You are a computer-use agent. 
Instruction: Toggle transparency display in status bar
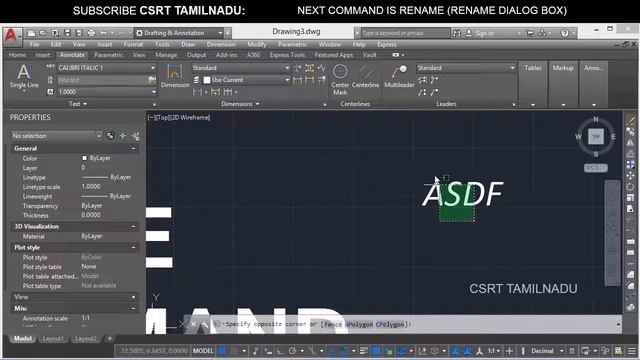(376, 351)
